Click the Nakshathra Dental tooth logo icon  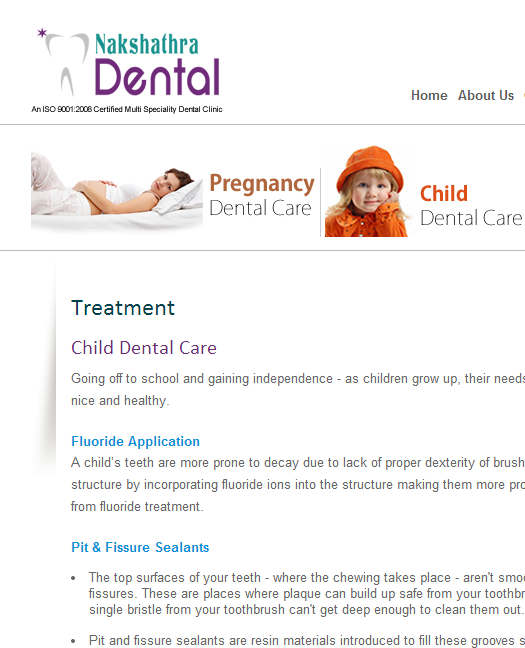pyautogui.click(x=65, y=64)
